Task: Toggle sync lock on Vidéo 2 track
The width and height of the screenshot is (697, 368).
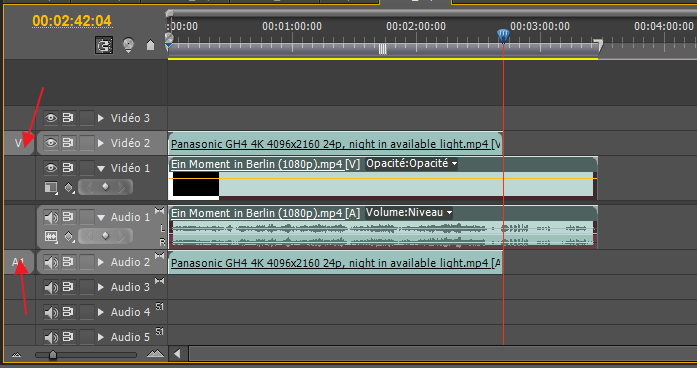Action: point(68,143)
